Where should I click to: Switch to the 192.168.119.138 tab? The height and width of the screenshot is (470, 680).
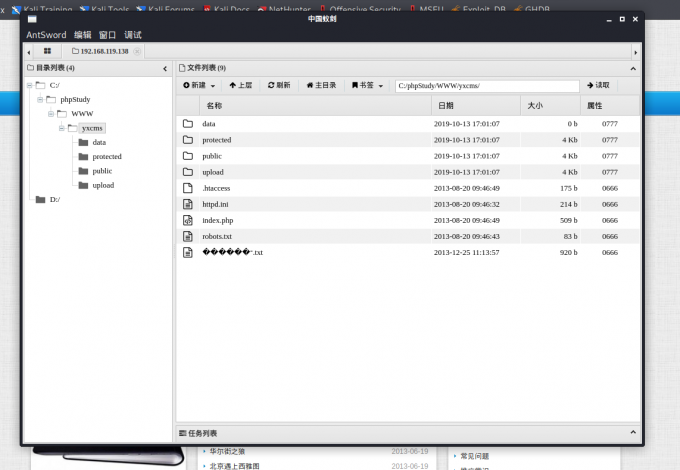[104, 51]
